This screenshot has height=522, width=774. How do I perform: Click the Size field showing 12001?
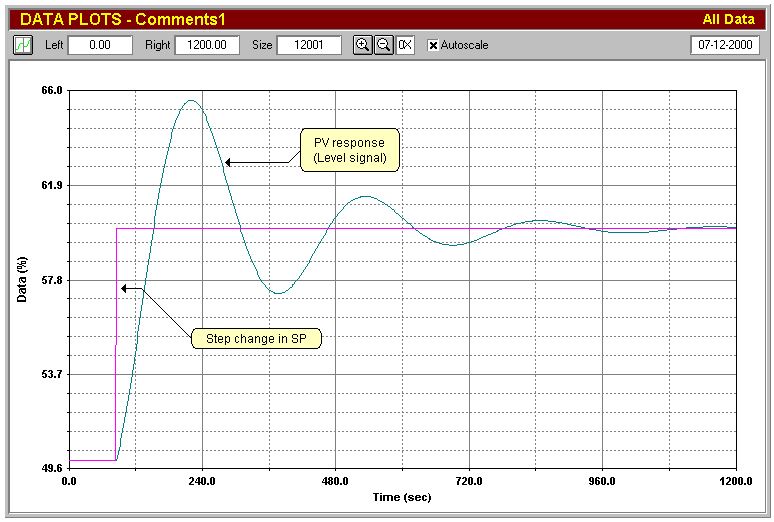tap(309, 45)
